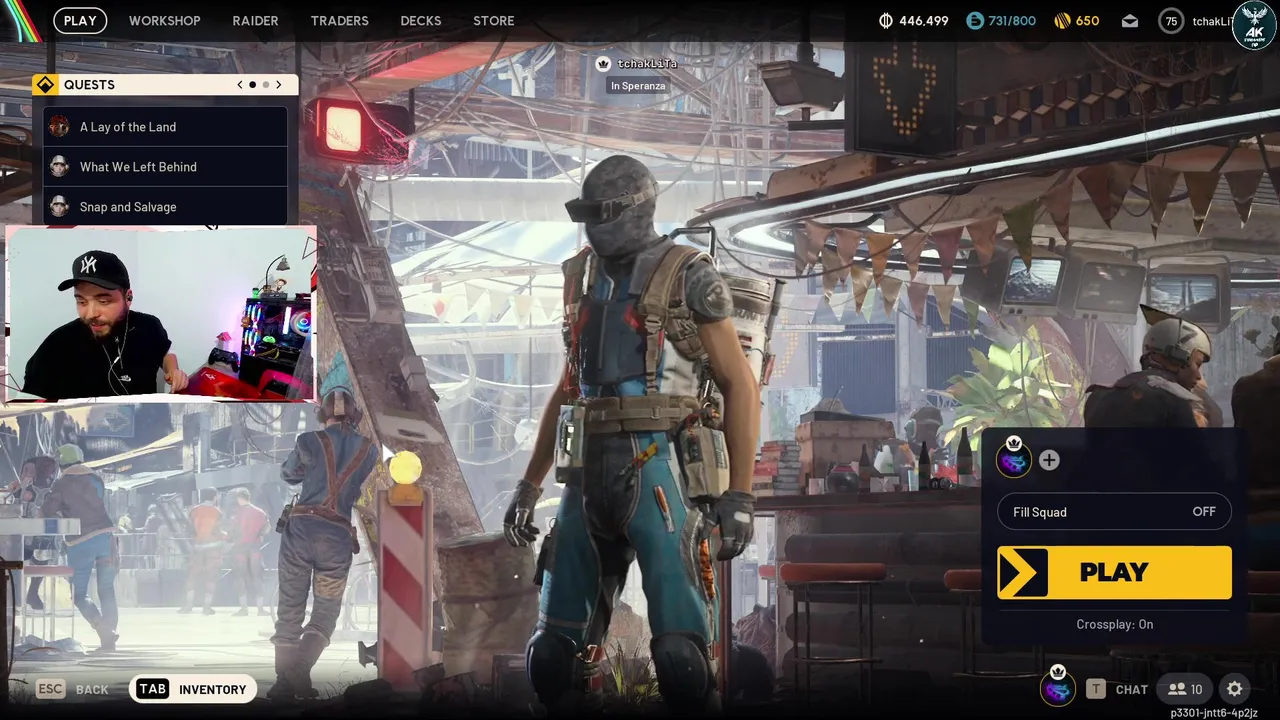Click the yellow Quests diamond icon

(45, 85)
